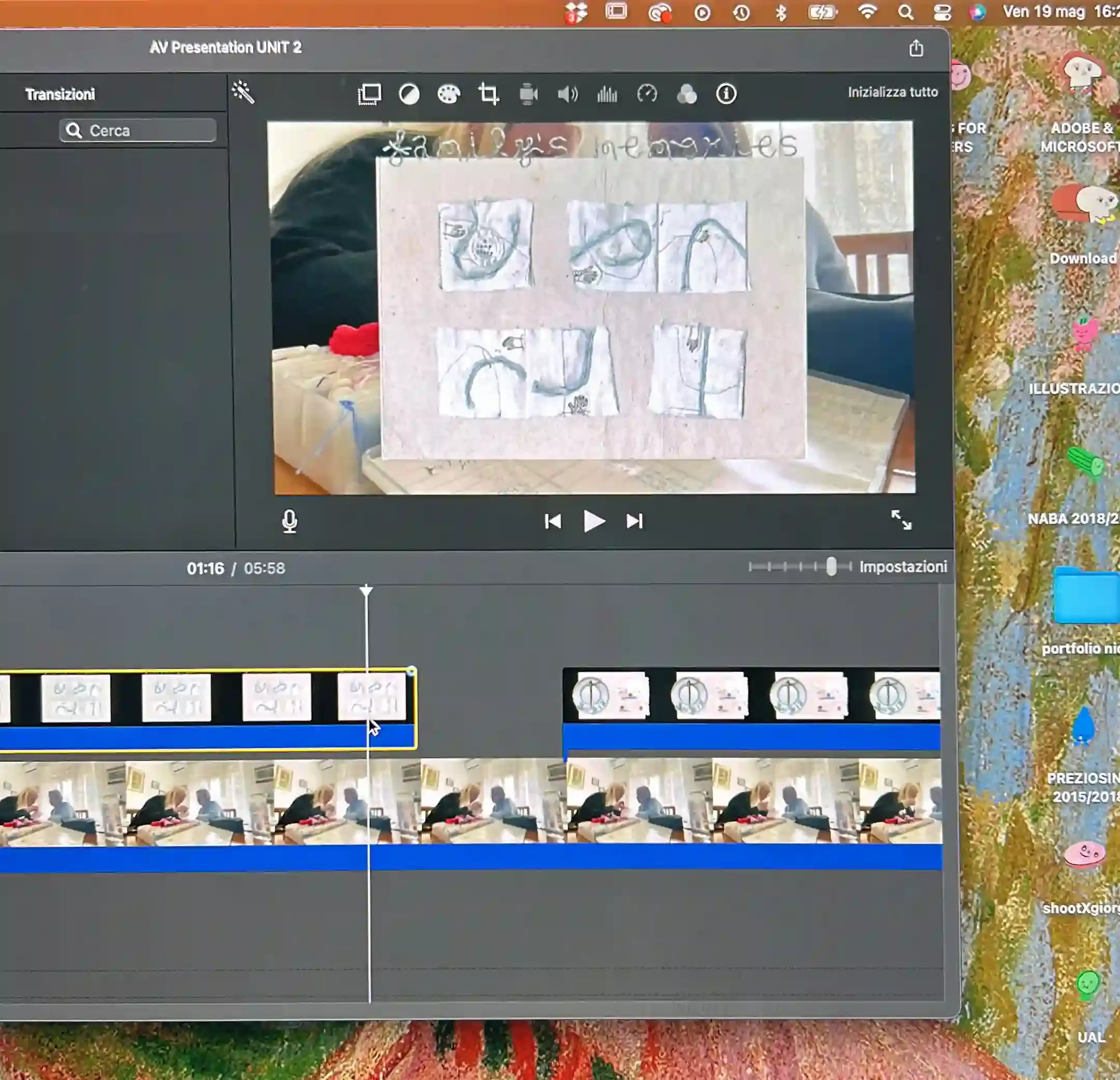The image size is (1120, 1080).
Task: Open the Creative Cloud menu bar icon
Action: [x=659, y=12]
